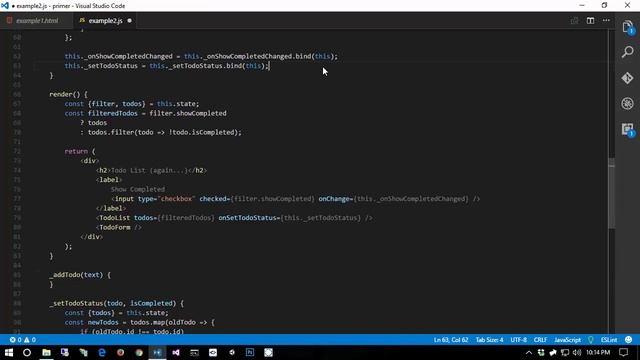Click the lightbulb status bar icon
Image resolution: width=640 pixels, height=360 pixels.
(x=591, y=340)
